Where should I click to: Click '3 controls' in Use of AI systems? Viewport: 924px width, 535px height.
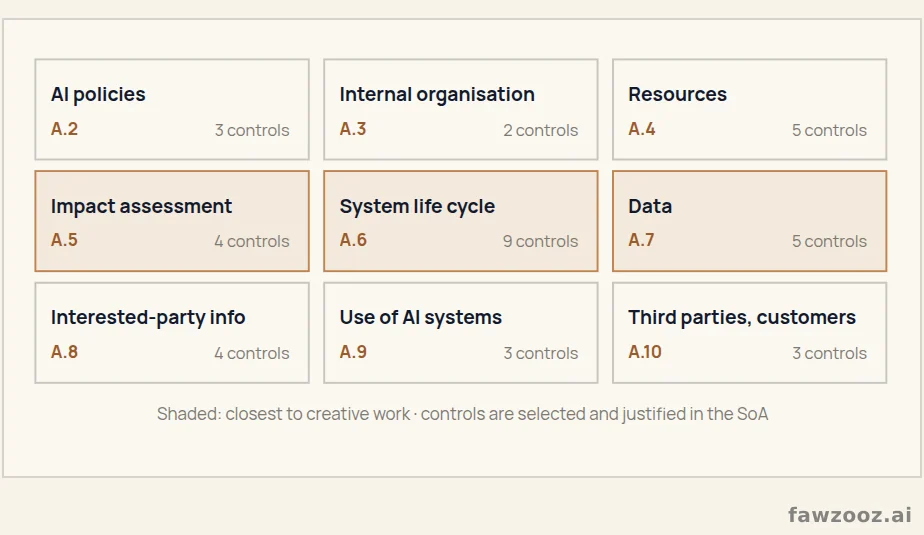point(541,353)
